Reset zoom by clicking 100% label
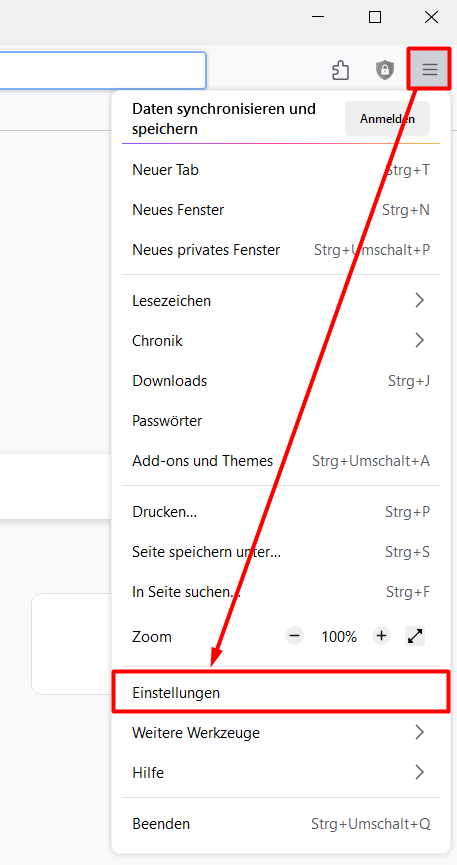This screenshot has width=457, height=865. tap(339, 637)
